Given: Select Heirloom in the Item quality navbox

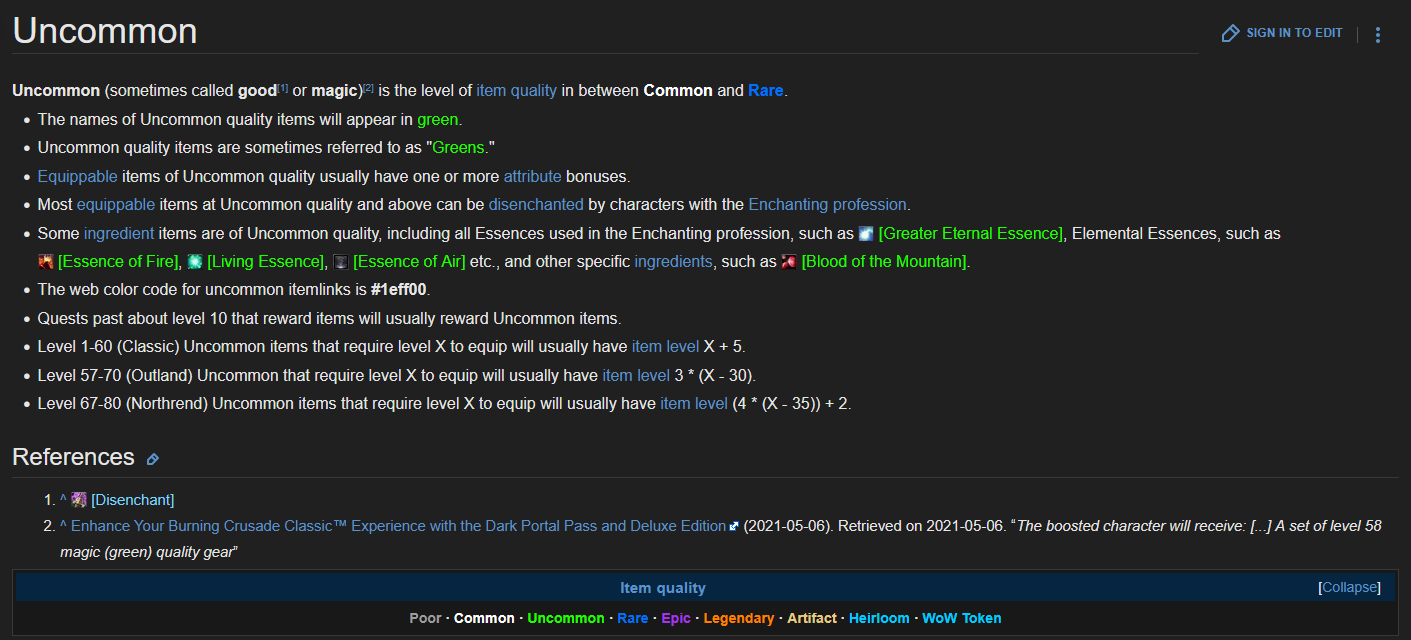Looking at the screenshot, I should [x=879, y=618].
